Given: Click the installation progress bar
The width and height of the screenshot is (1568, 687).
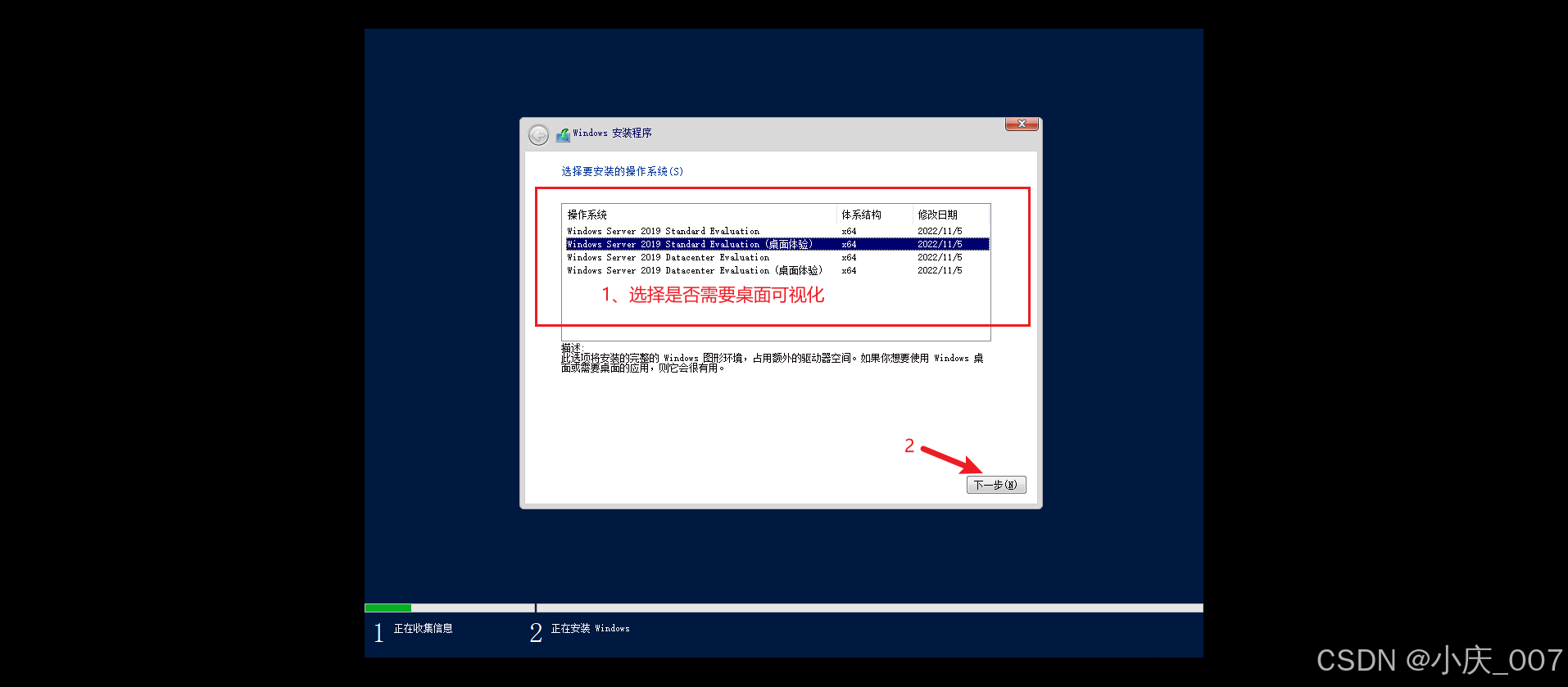Looking at the screenshot, I should (x=783, y=608).
